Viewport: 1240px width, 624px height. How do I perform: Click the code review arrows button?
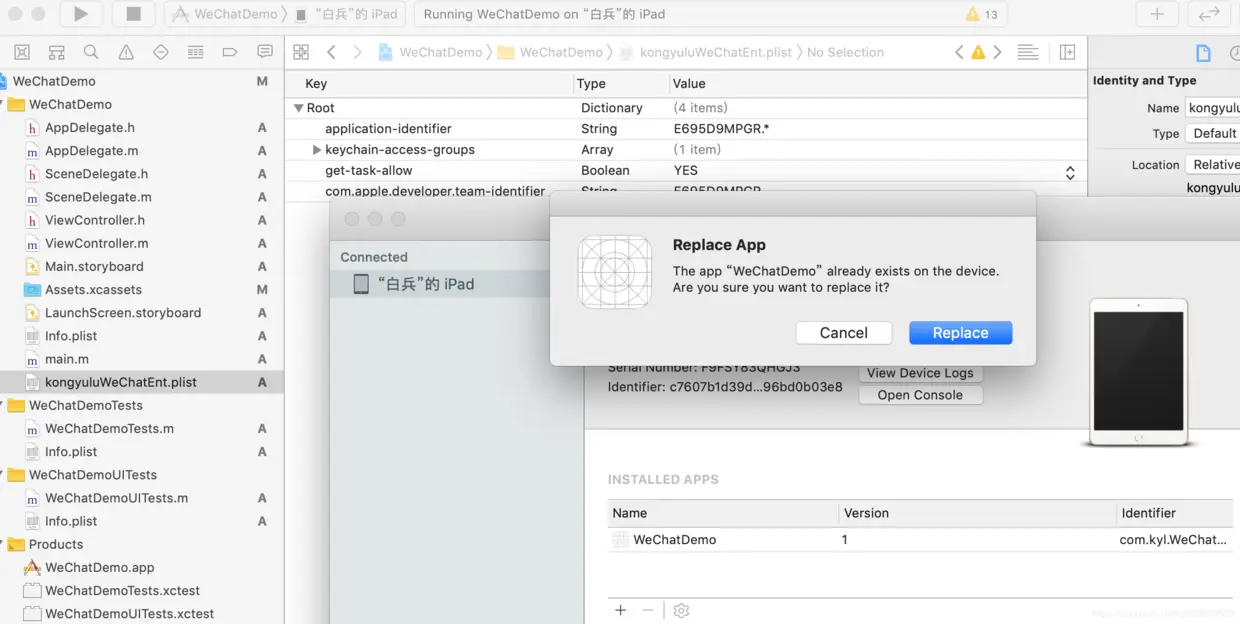1209,14
